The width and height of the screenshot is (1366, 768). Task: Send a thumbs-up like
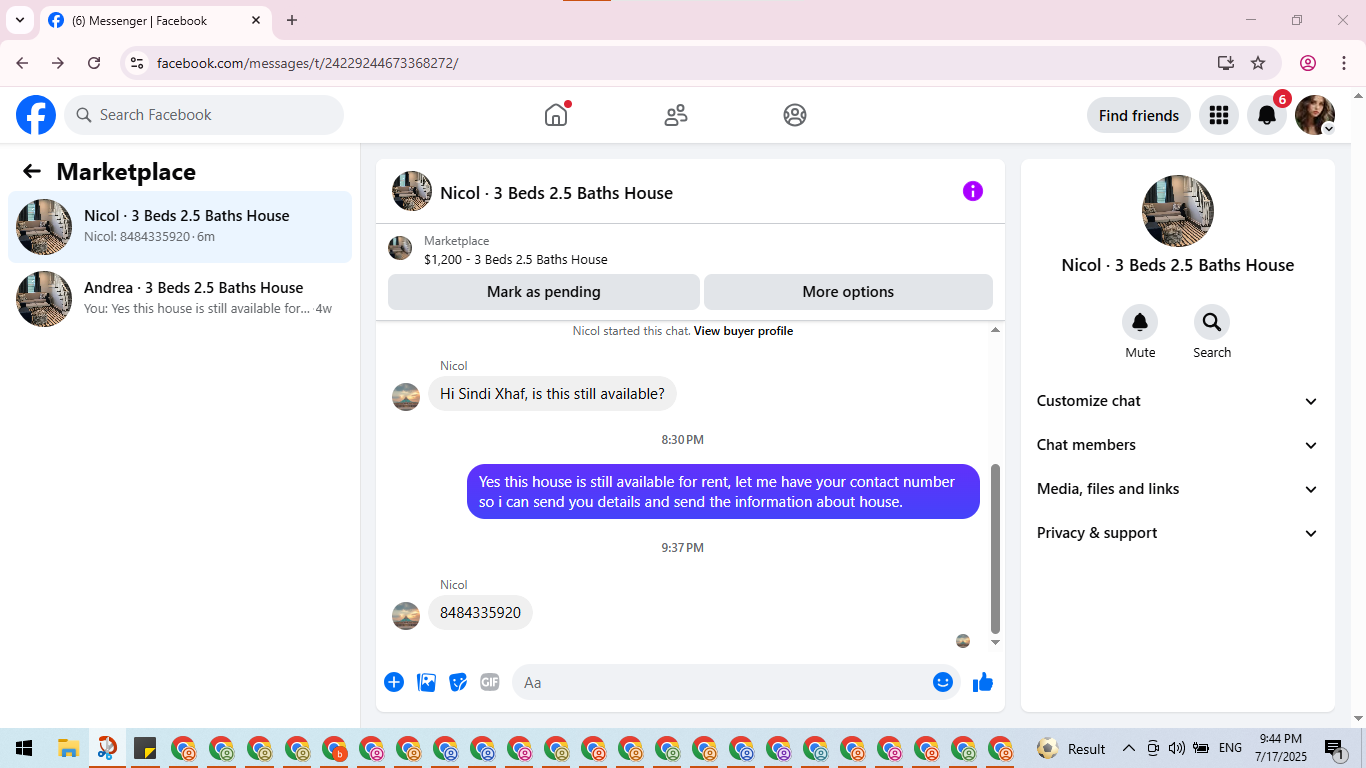coord(983,682)
